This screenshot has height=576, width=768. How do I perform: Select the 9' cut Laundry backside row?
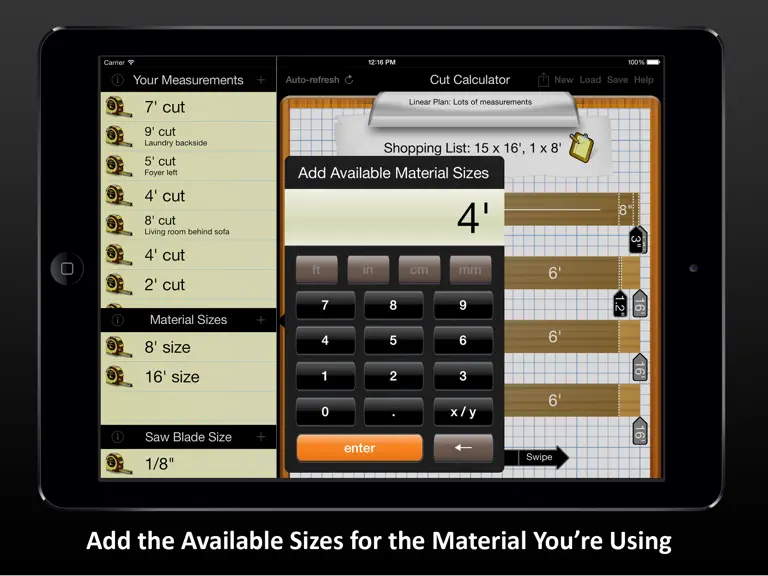[x=189, y=136]
